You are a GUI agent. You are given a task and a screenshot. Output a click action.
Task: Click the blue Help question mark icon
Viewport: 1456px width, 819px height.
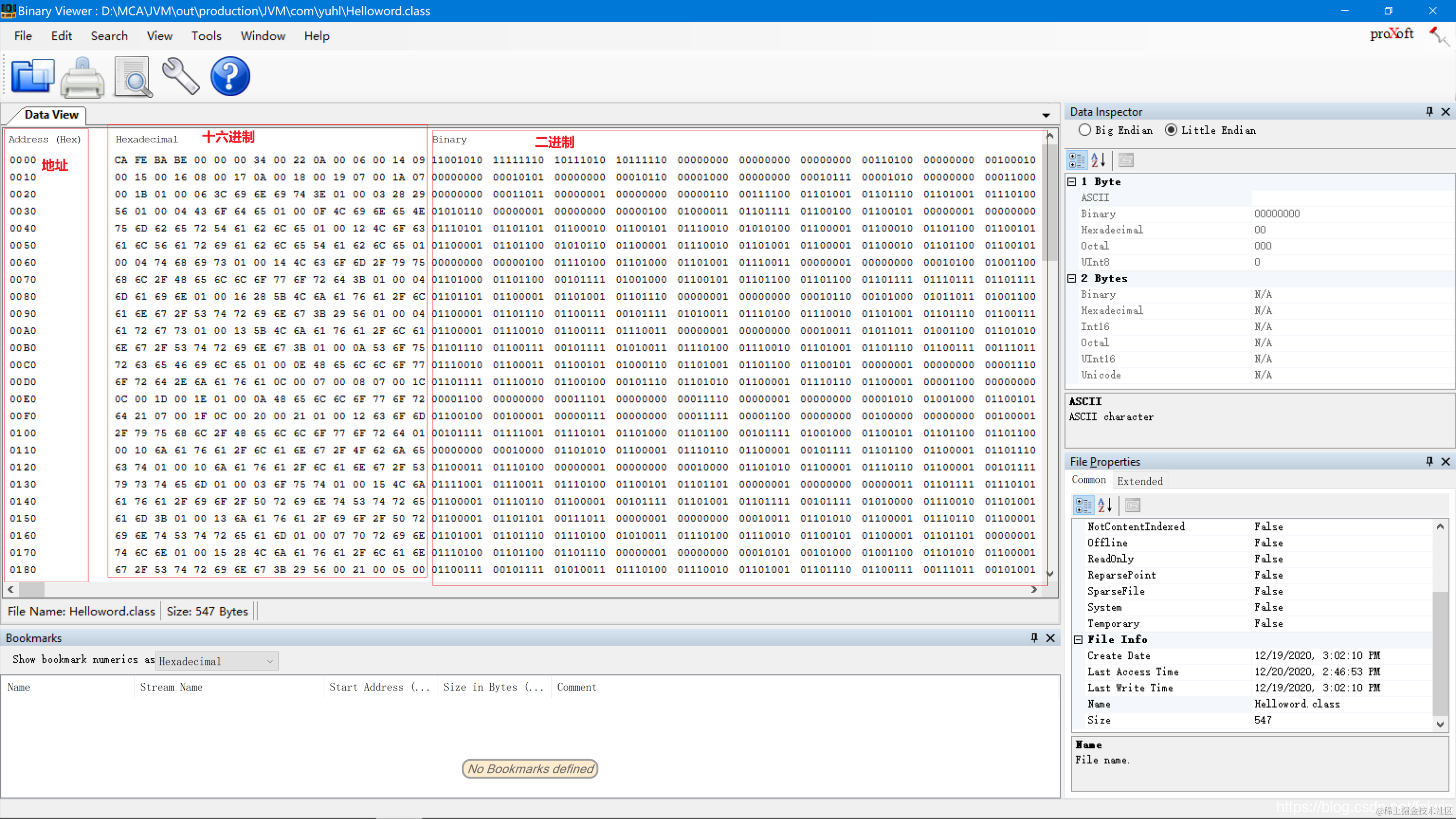[230, 76]
